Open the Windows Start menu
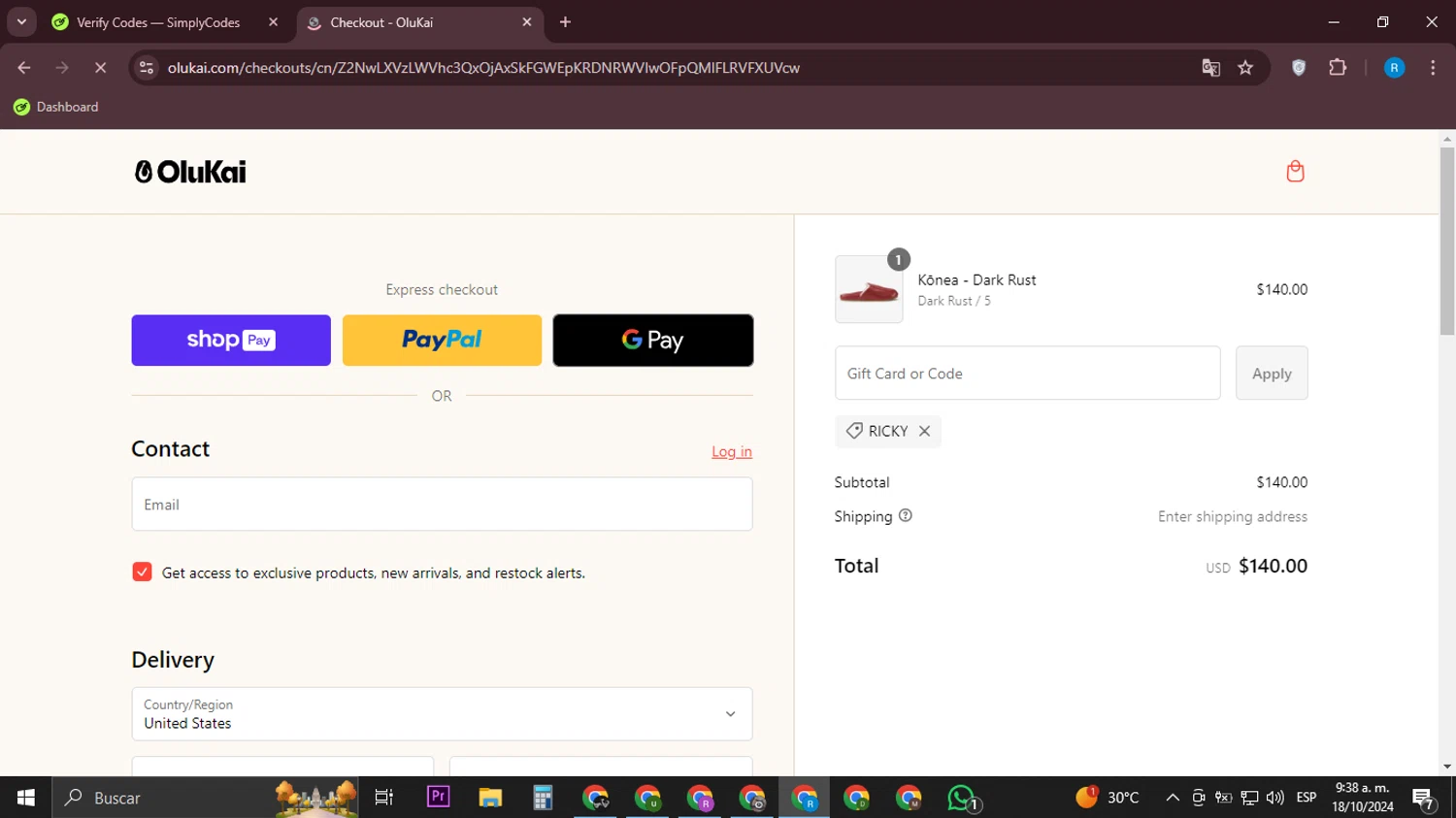This screenshot has width=1456, height=818. click(x=25, y=798)
